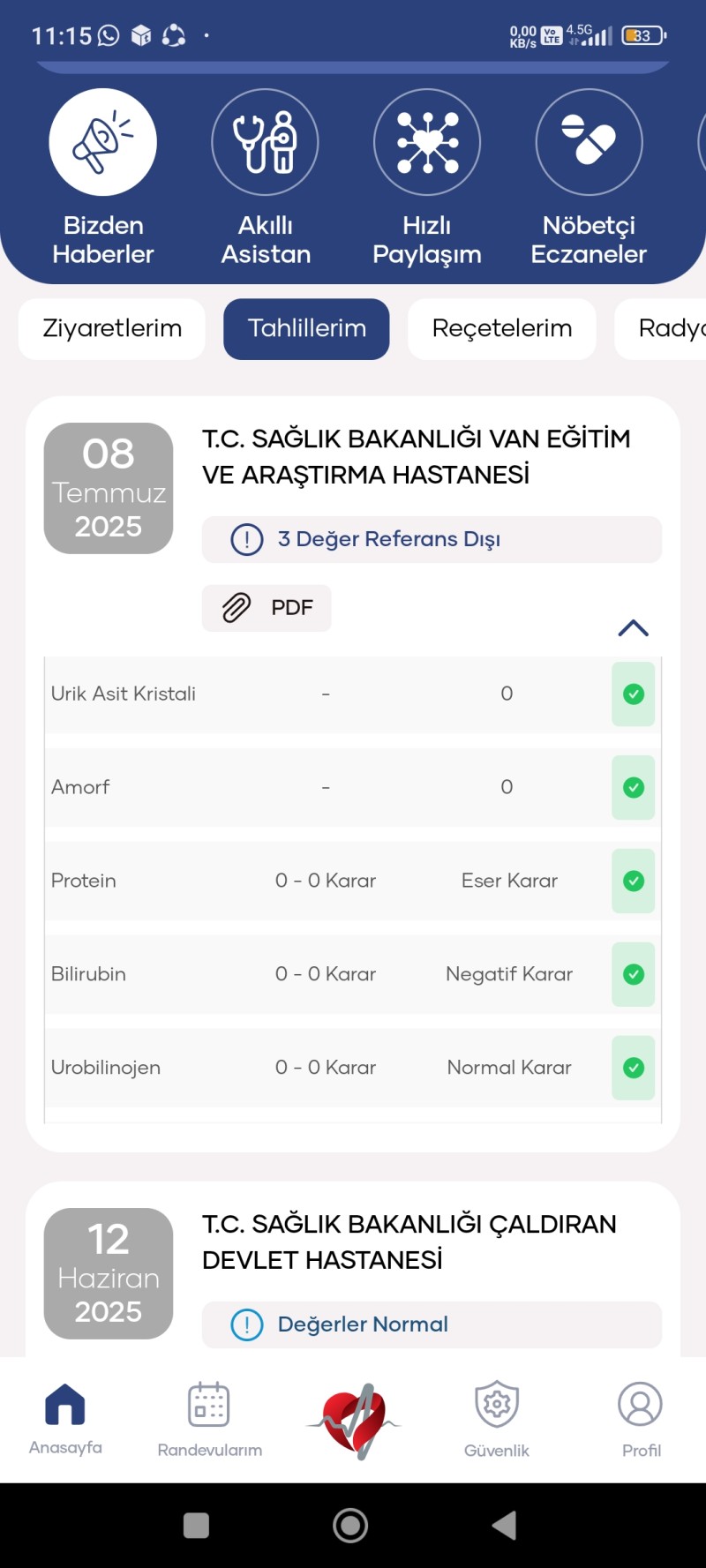Open Güvenlik shield icon

pos(497,1404)
